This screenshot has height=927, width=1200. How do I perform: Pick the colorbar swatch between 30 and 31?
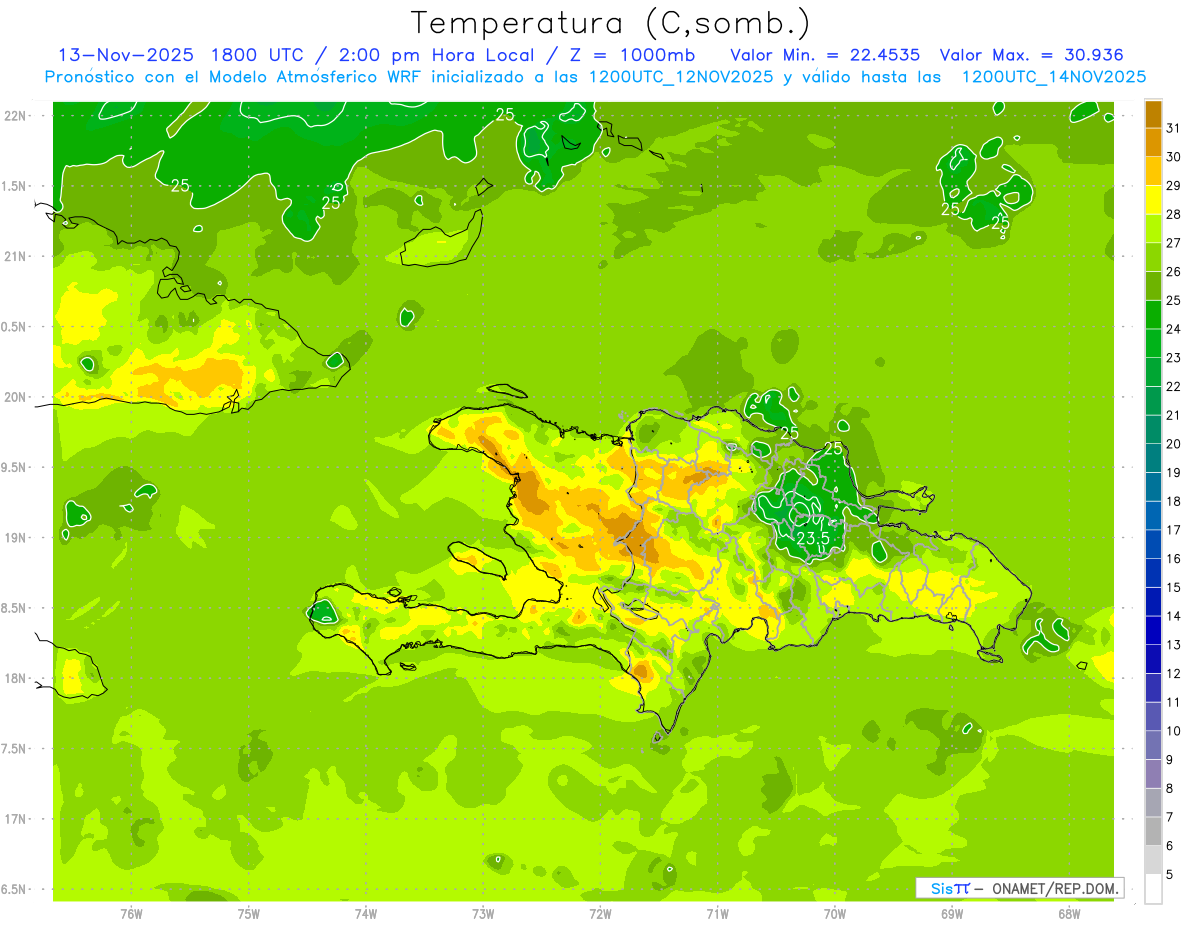point(1153,143)
